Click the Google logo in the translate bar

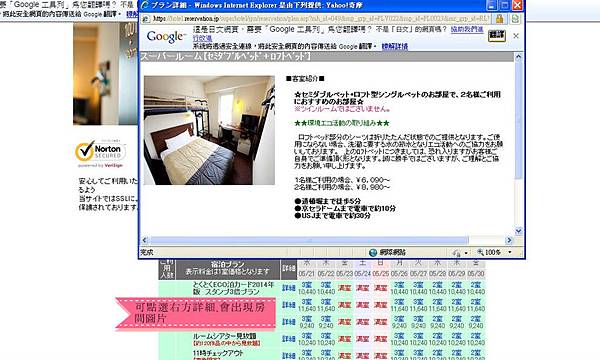[x=166, y=36]
